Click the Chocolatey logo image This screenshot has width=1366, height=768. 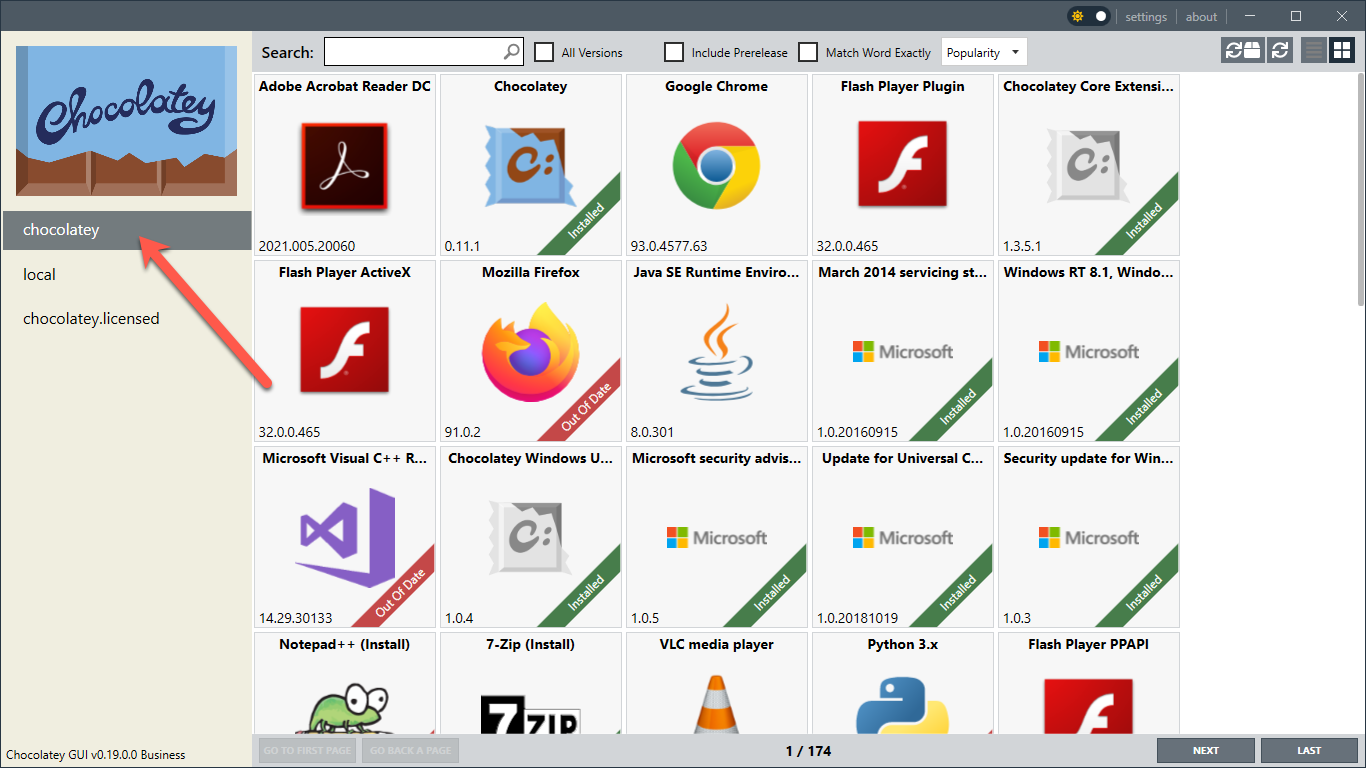[x=126, y=120]
